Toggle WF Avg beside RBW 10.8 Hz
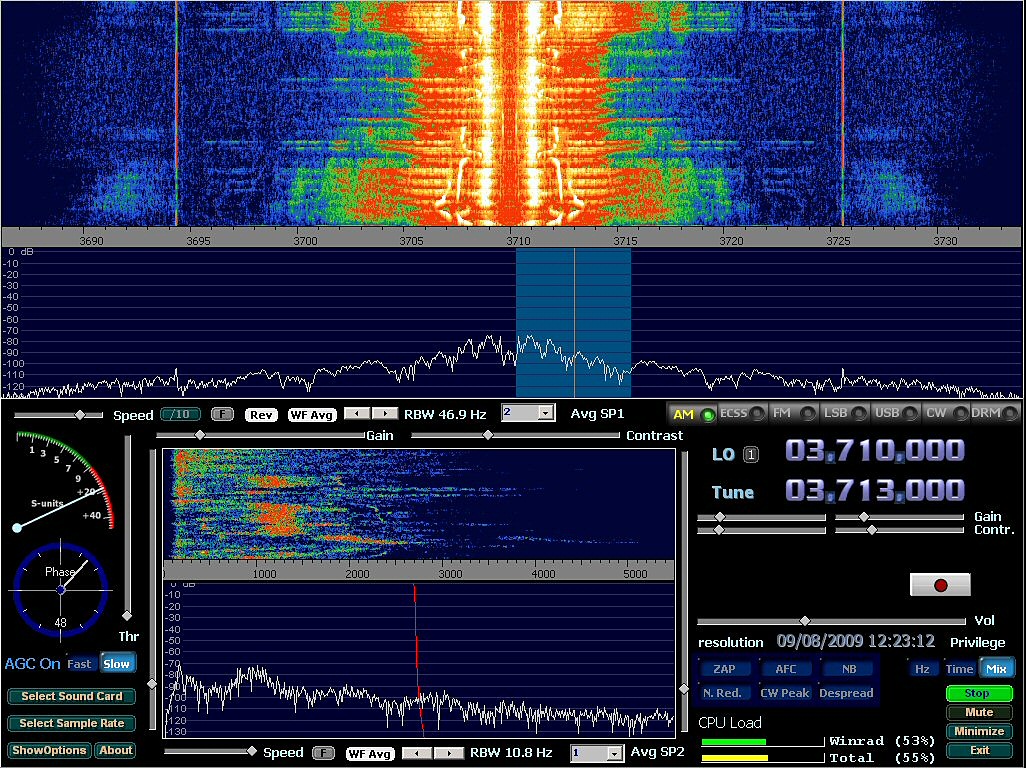 coord(370,754)
